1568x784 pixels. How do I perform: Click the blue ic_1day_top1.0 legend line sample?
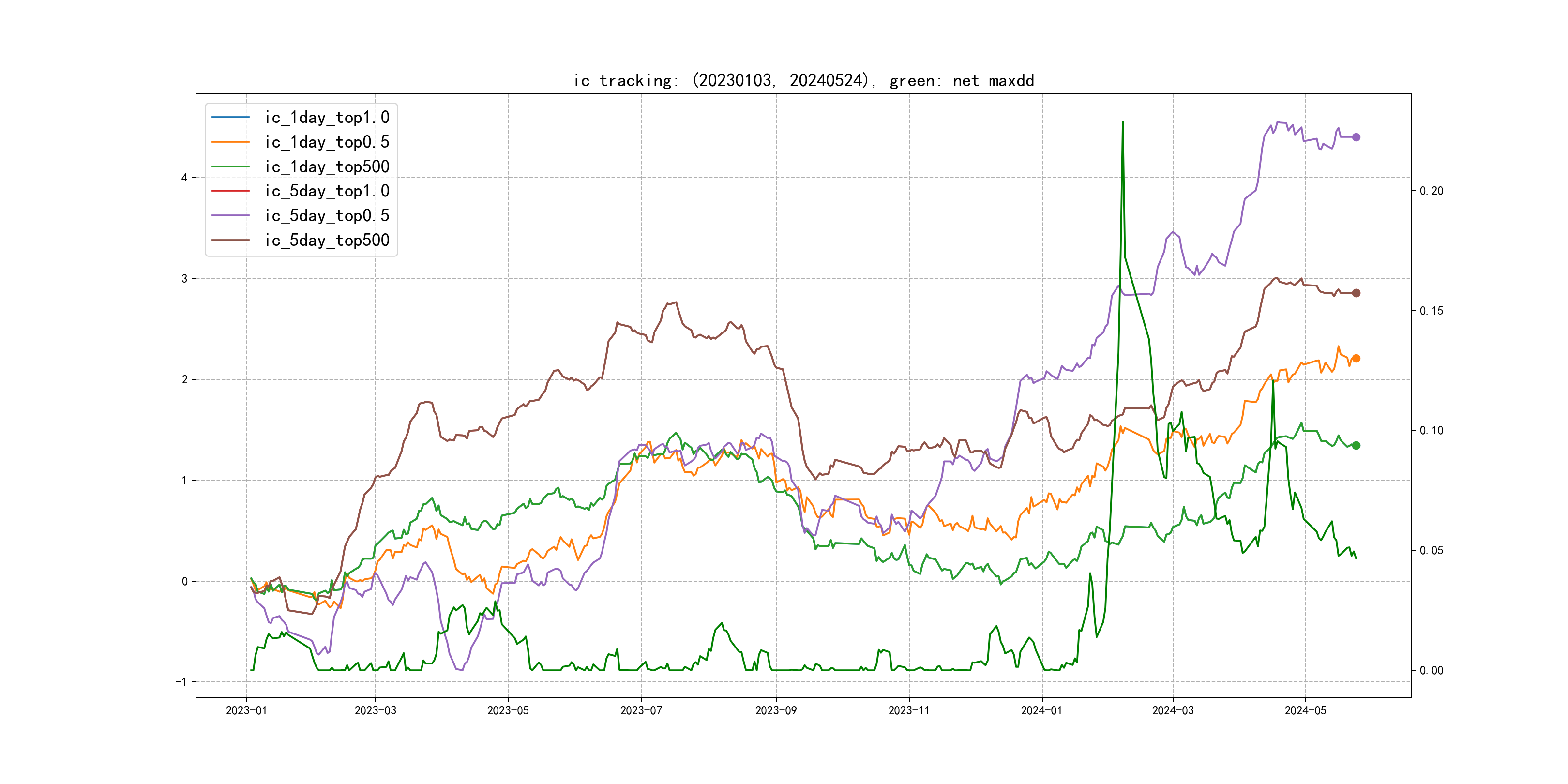pos(230,117)
